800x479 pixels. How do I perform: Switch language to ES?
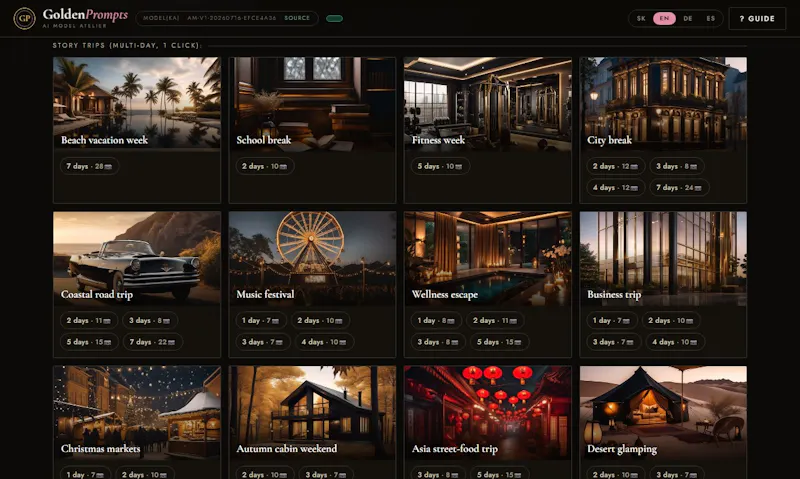[x=711, y=18]
